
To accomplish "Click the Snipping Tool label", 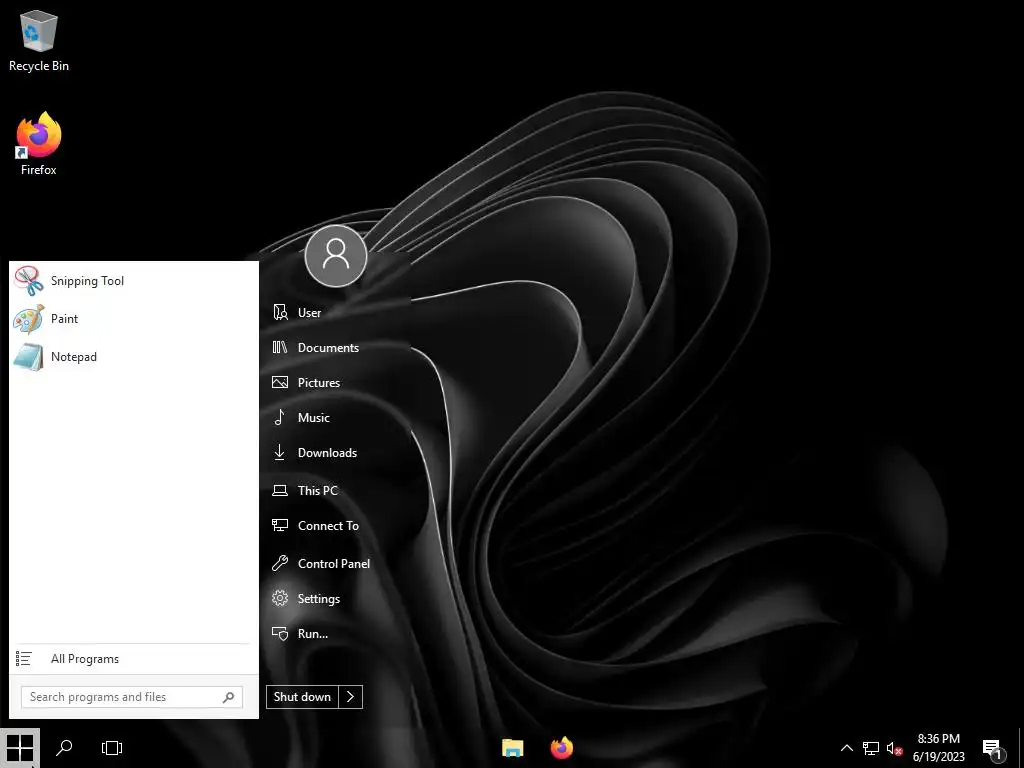I will pyautogui.click(x=88, y=281).
